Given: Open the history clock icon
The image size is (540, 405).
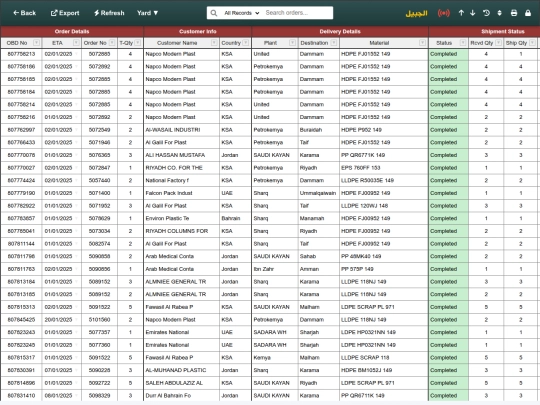Looking at the screenshot, I should coord(486,13).
